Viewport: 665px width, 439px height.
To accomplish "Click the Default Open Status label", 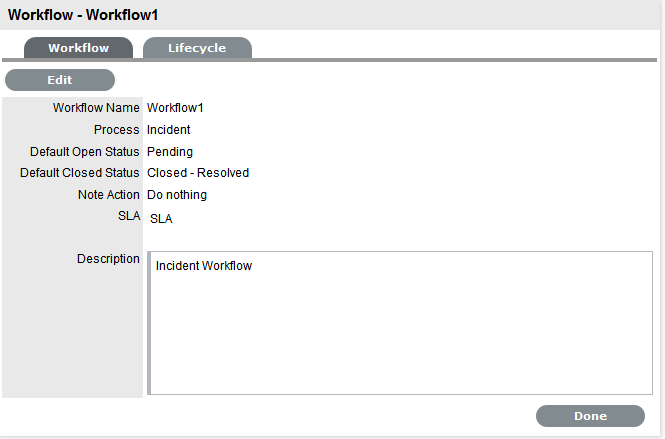I will [x=85, y=152].
